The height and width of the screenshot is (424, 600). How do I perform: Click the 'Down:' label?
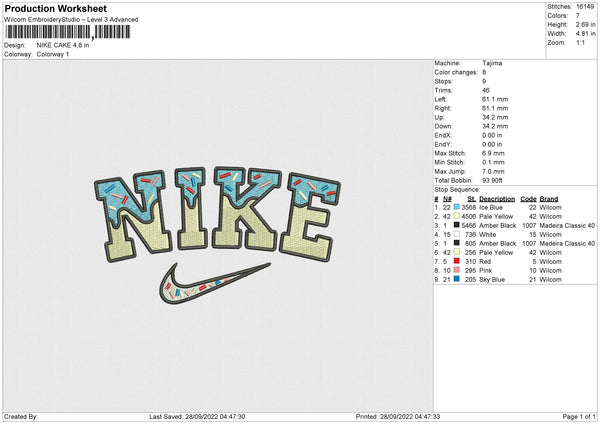(x=443, y=126)
